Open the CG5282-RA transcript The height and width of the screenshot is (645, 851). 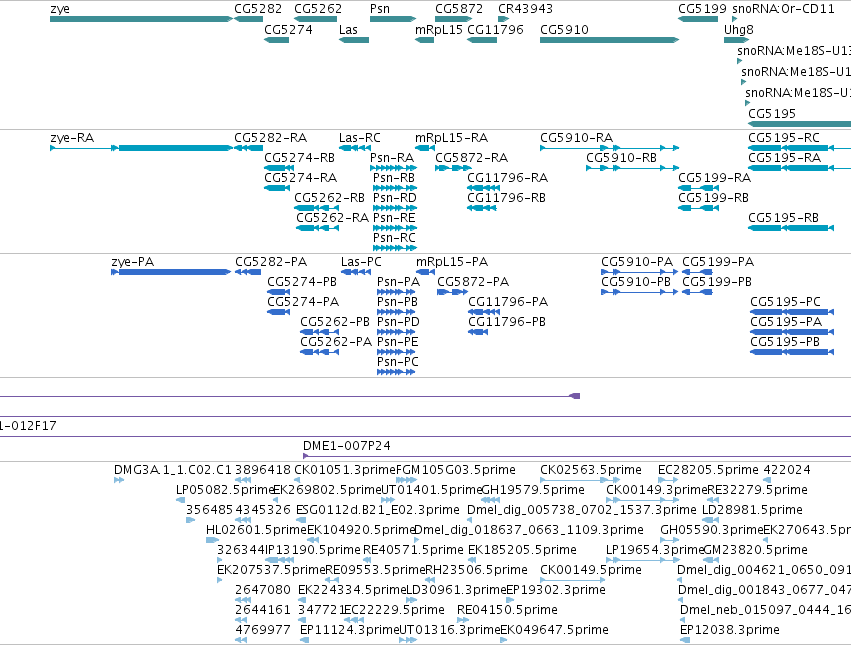pos(249,148)
